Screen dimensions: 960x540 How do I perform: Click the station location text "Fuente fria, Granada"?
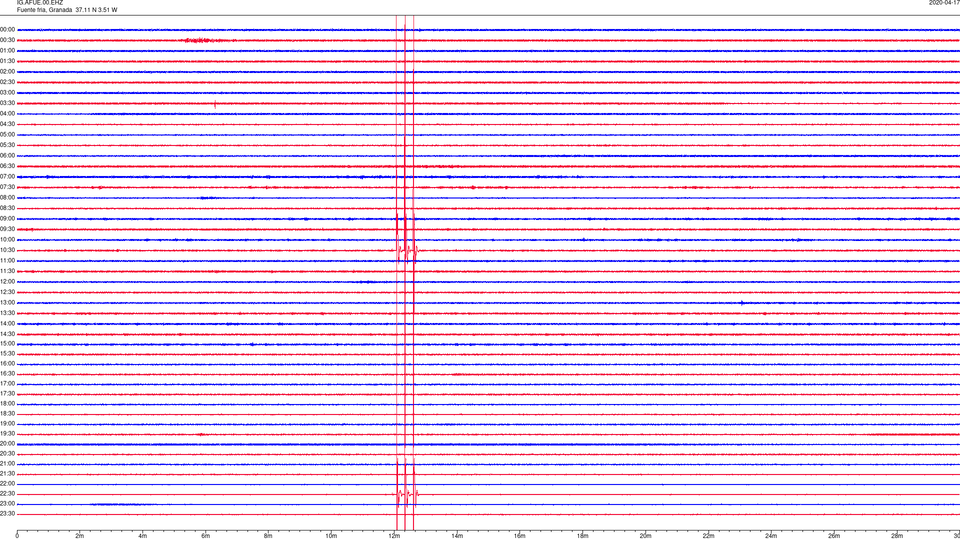click(x=44, y=10)
